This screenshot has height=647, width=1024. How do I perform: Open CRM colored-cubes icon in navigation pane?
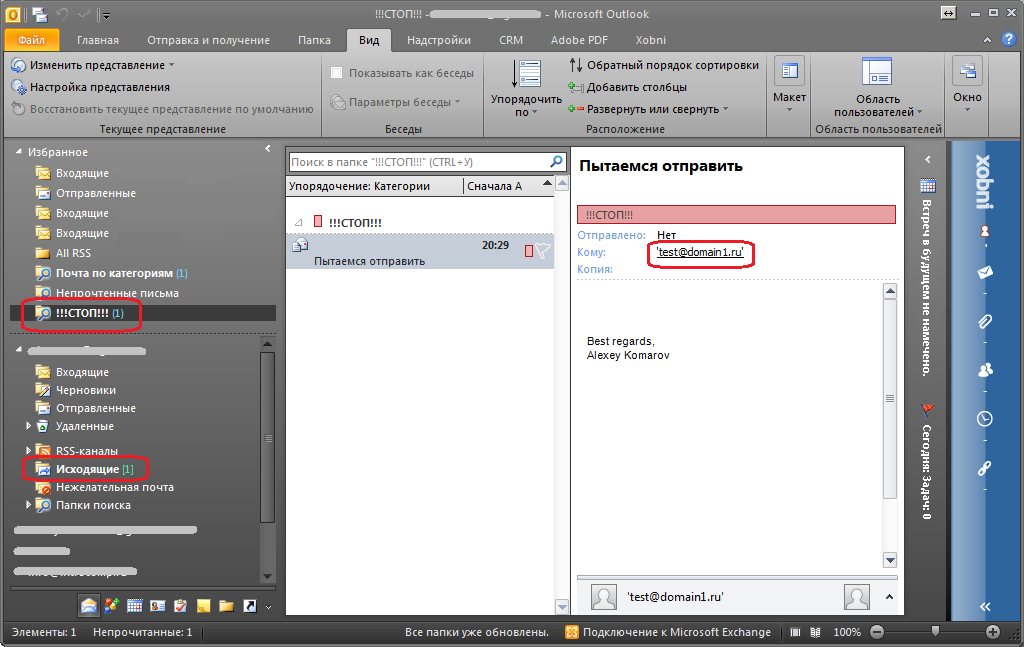[x=112, y=606]
